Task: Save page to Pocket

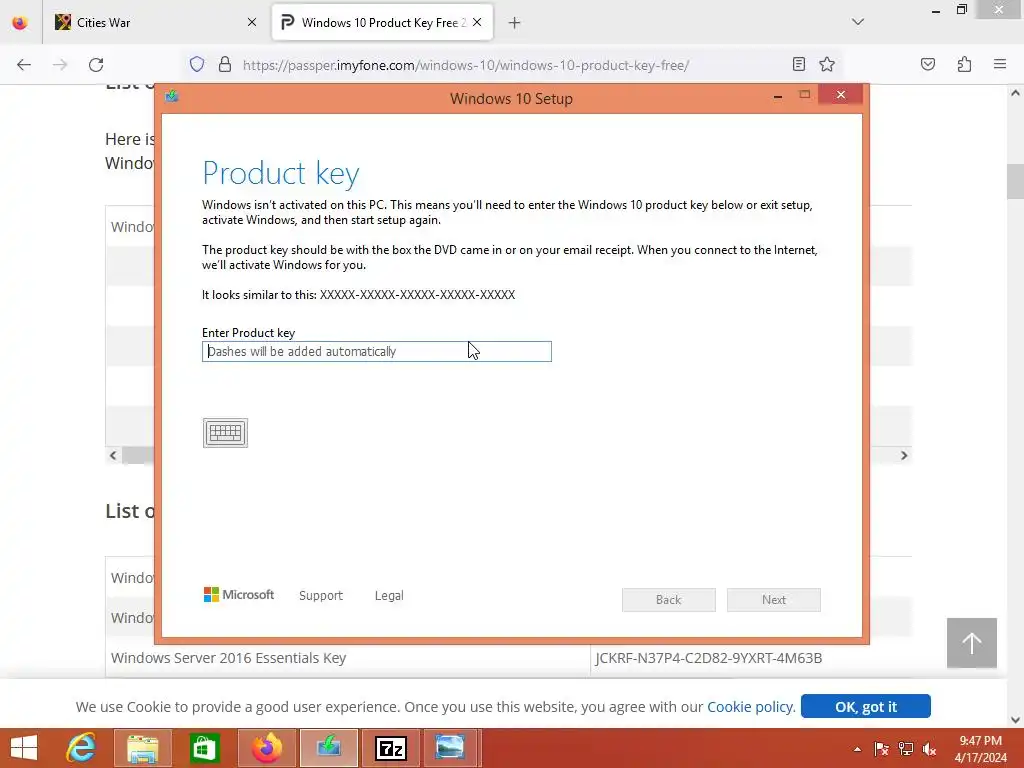Action: click(928, 64)
